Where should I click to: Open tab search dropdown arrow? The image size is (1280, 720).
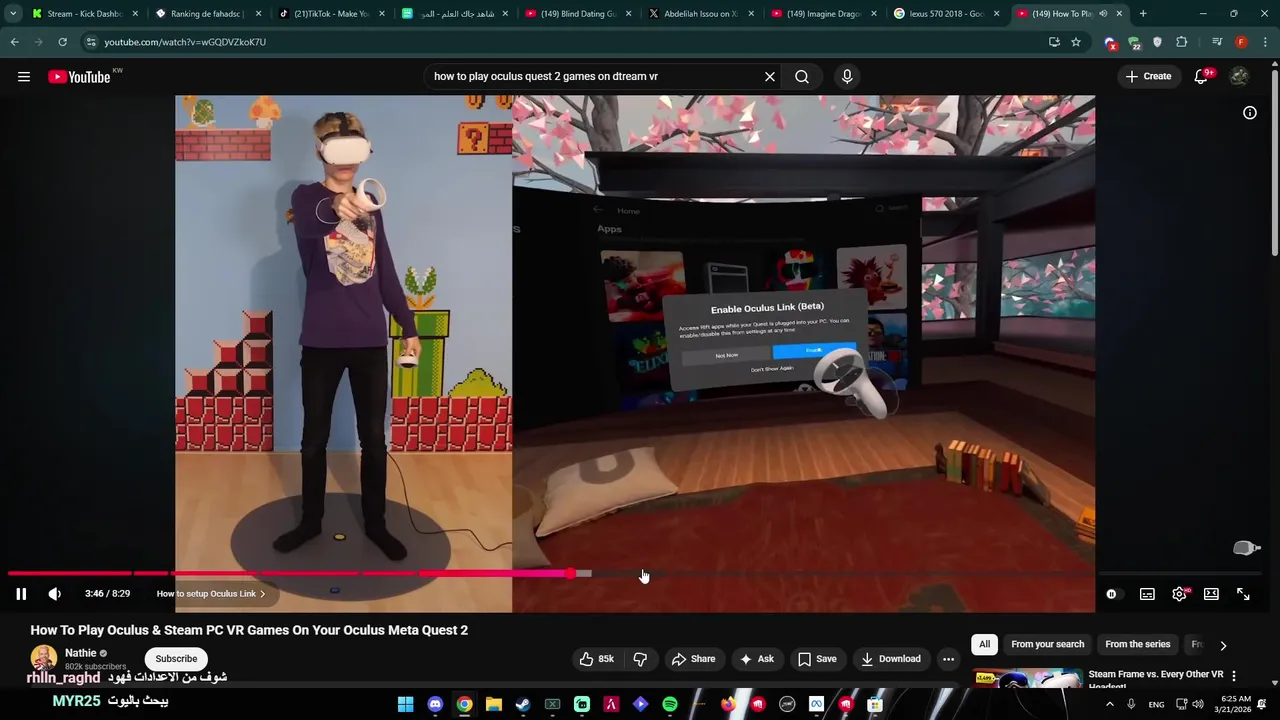click(x=12, y=14)
